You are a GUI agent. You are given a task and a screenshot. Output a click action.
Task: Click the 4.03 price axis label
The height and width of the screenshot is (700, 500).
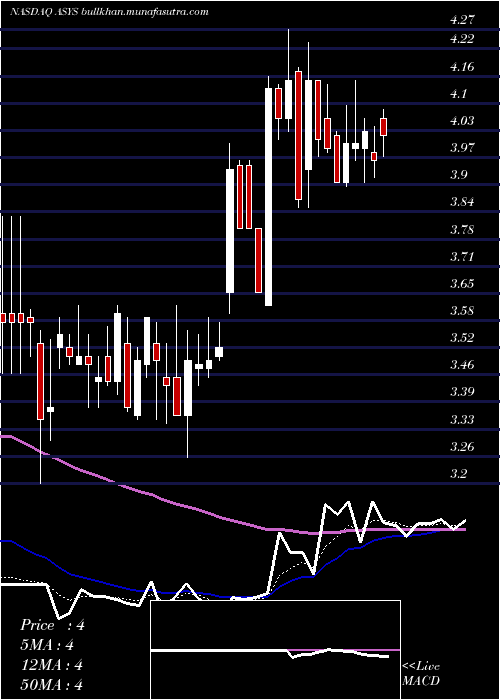[x=462, y=121]
